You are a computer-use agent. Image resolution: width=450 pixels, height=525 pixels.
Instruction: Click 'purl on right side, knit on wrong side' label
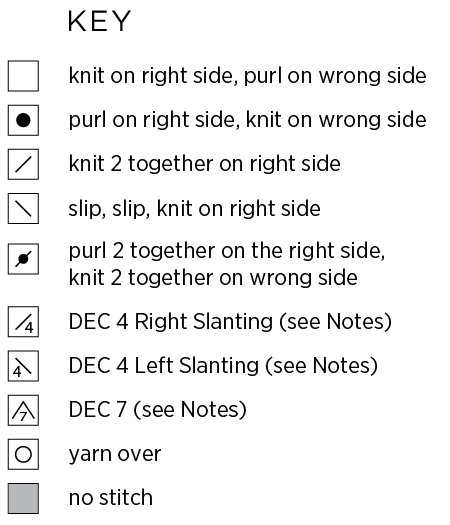tap(247, 120)
